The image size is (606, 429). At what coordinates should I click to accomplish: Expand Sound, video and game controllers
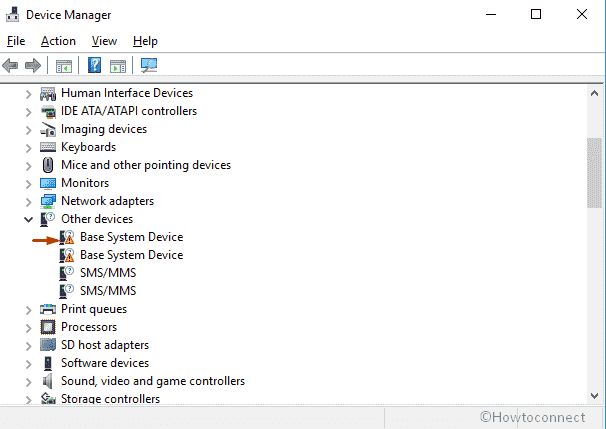pyautogui.click(x=28, y=382)
